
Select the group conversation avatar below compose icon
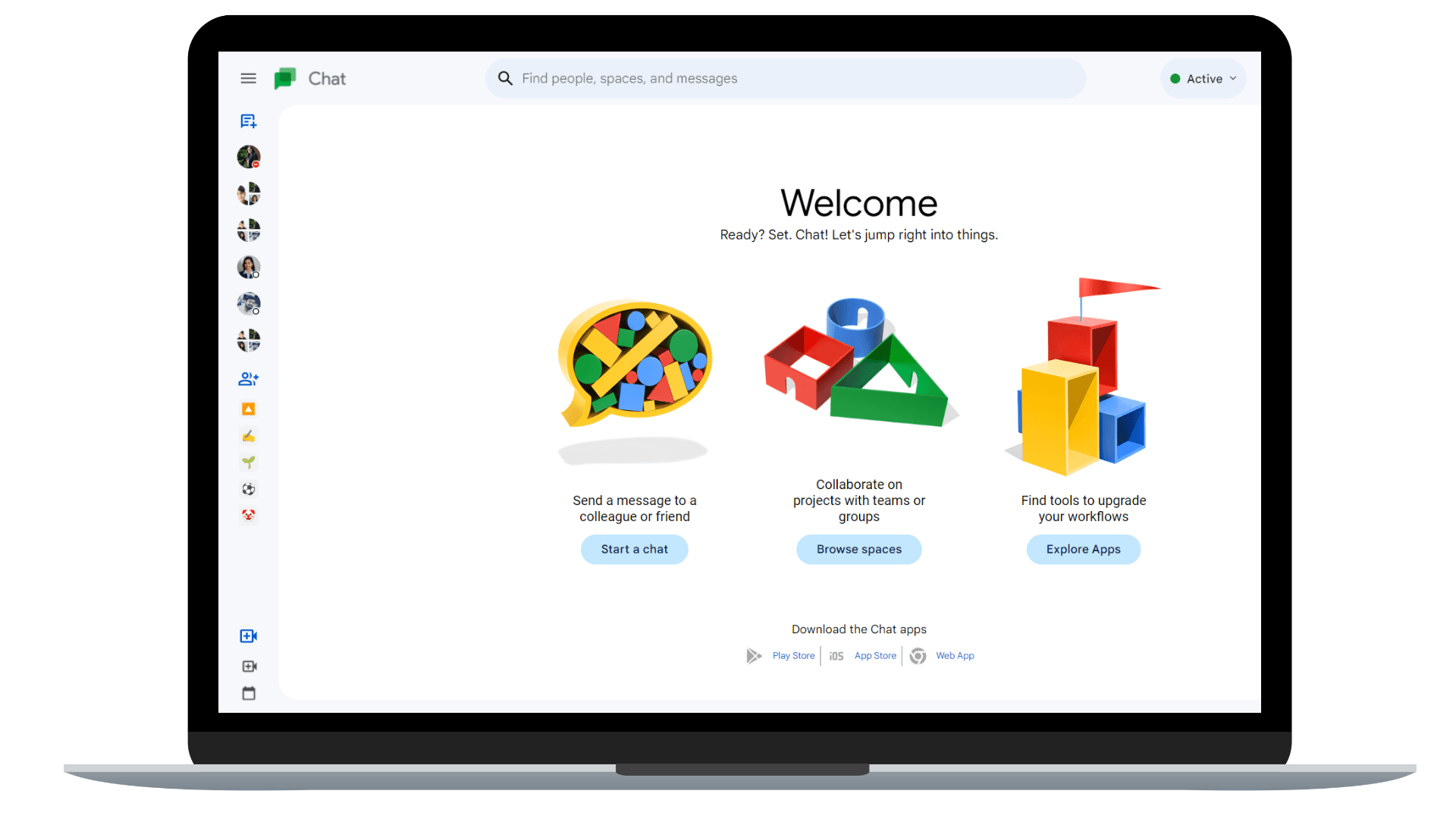[x=248, y=193]
